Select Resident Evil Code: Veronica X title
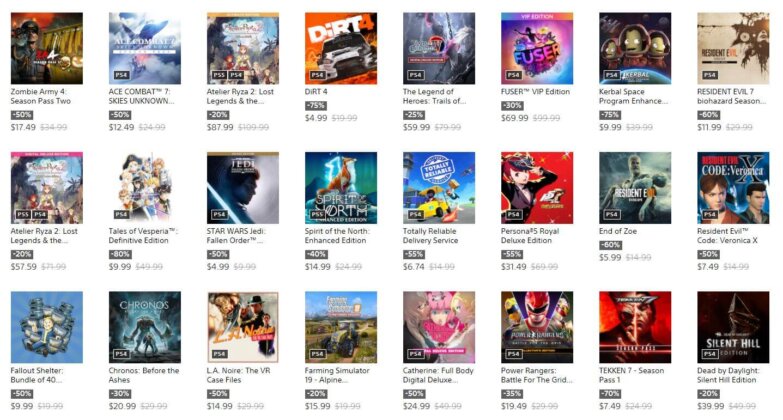 [727, 236]
